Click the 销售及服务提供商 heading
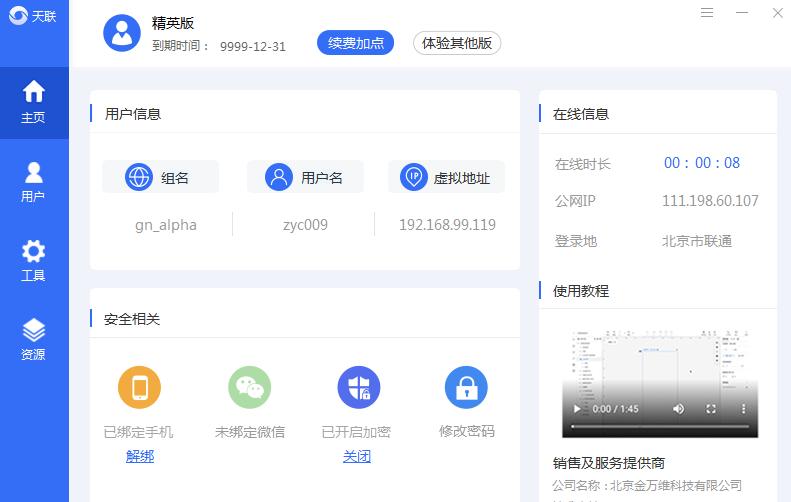This screenshot has height=502, width=791. 609,463
